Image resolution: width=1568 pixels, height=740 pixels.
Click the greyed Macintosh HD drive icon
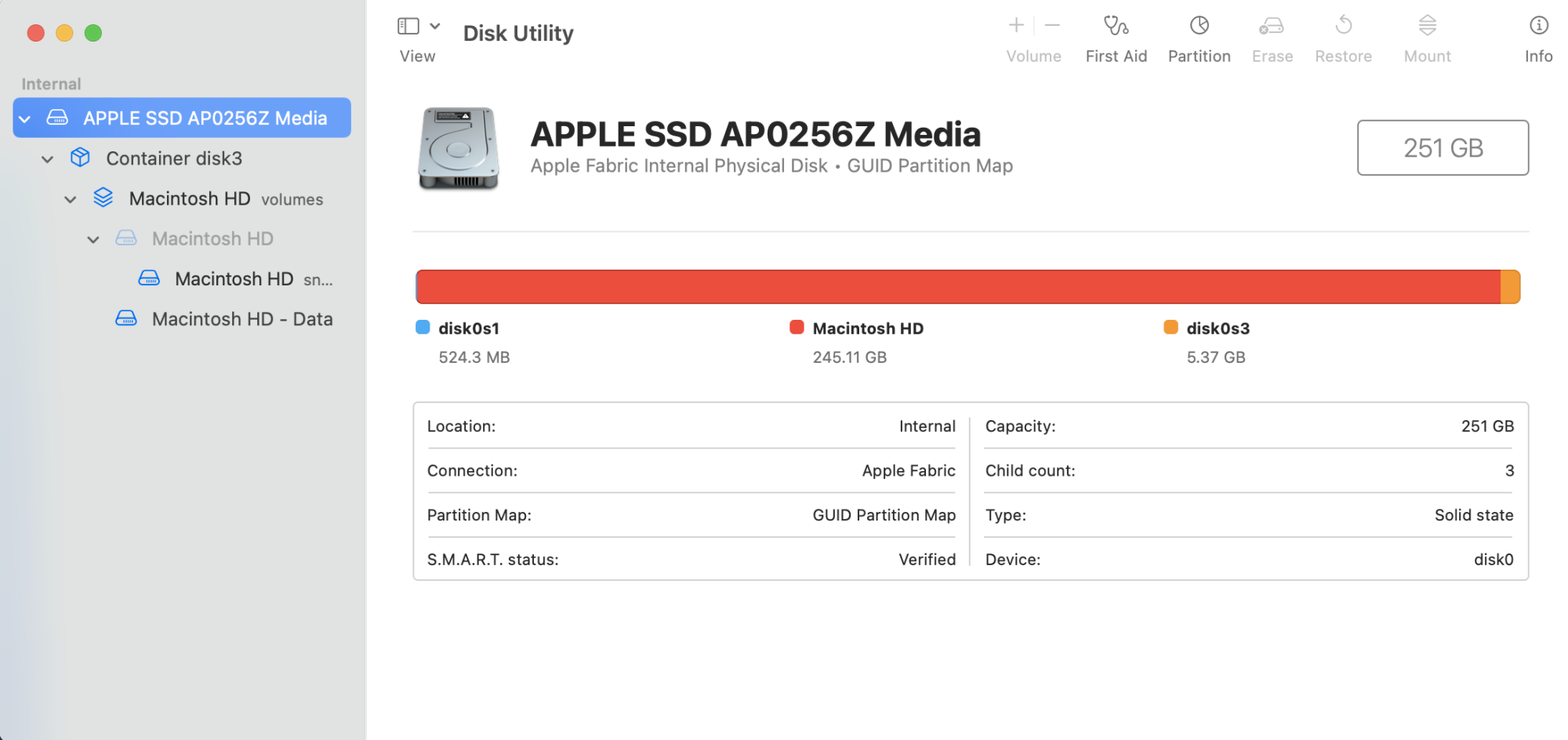(126, 238)
